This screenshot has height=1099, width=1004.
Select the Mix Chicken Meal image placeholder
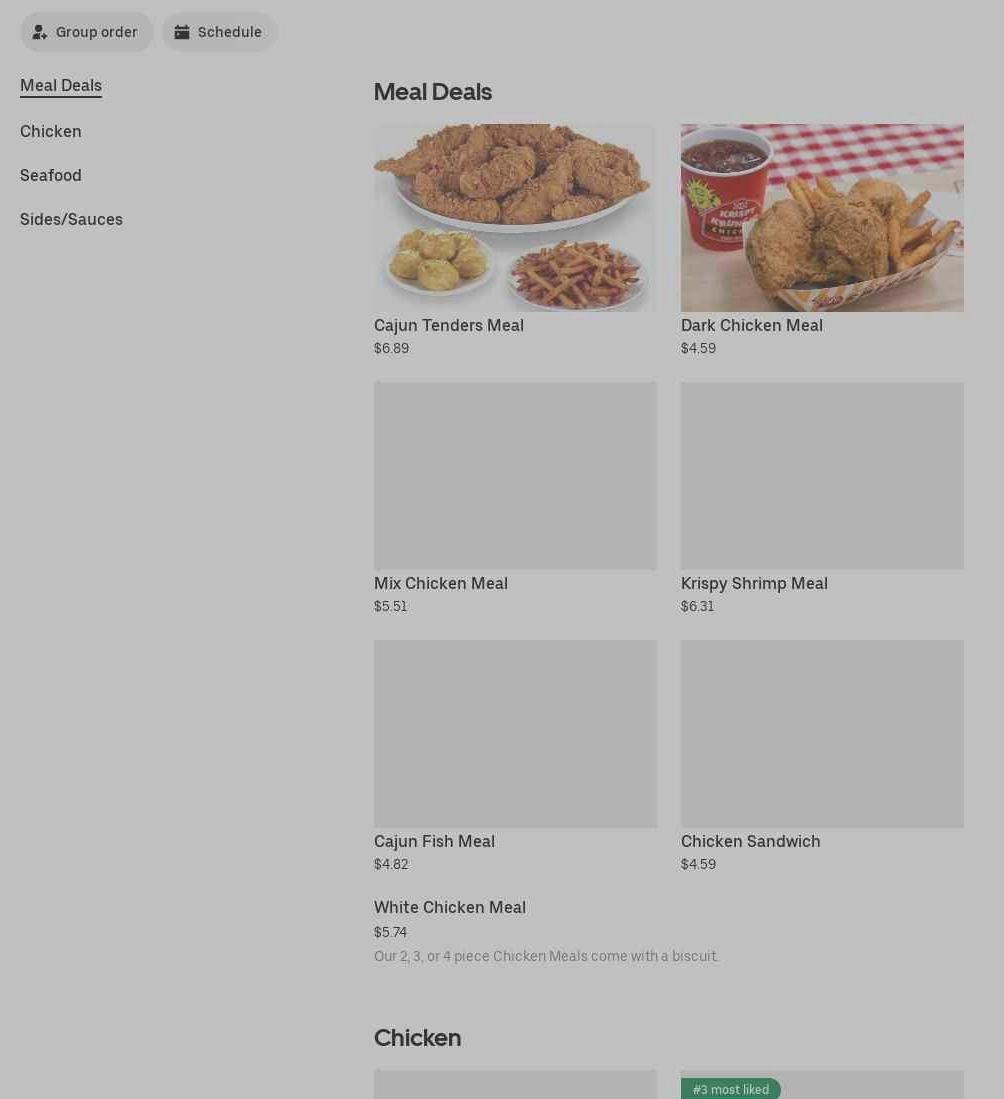(x=515, y=476)
